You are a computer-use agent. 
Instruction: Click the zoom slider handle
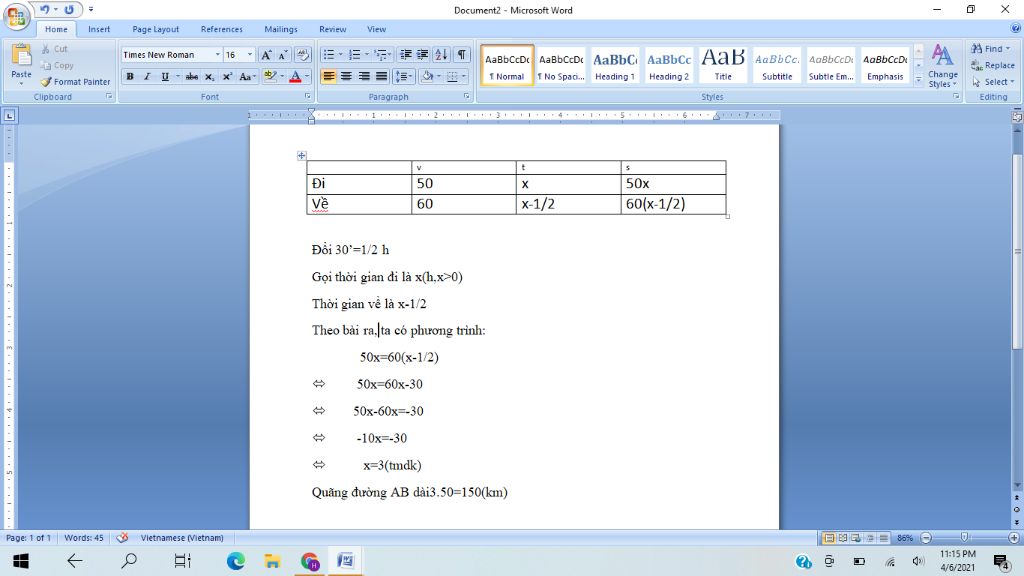point(965,537)
